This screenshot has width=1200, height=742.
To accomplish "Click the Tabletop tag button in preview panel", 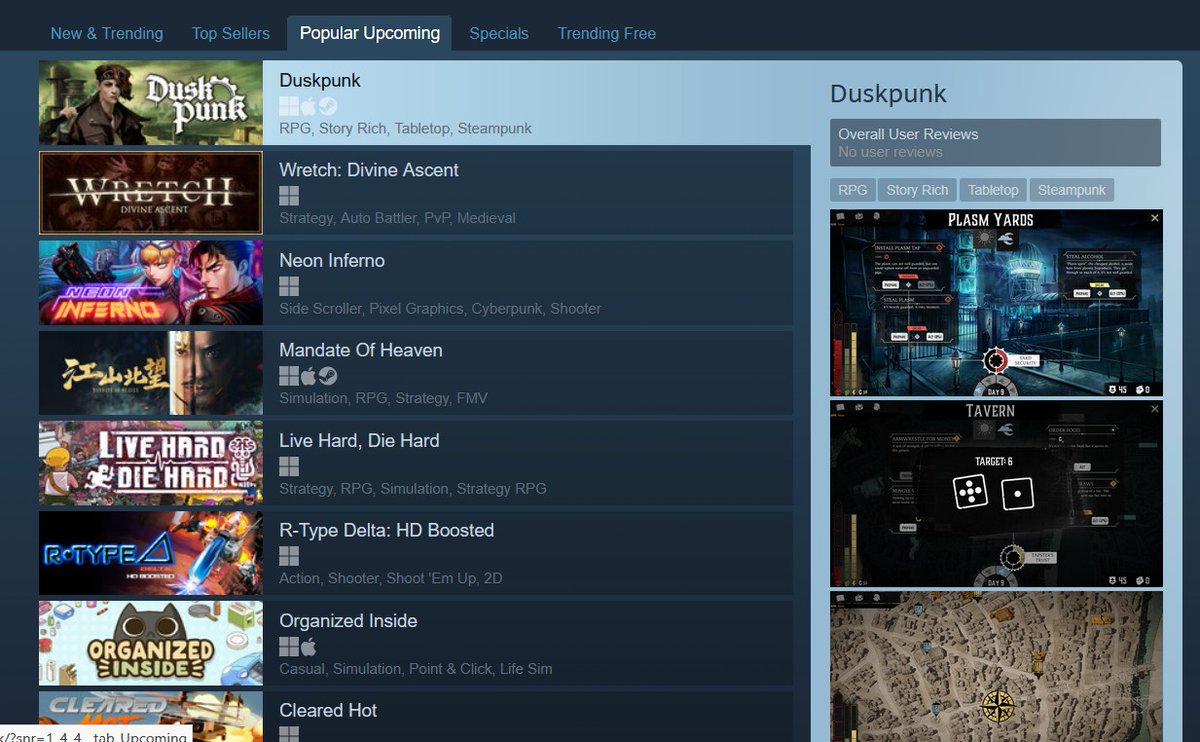I will (x=993, y=190).
